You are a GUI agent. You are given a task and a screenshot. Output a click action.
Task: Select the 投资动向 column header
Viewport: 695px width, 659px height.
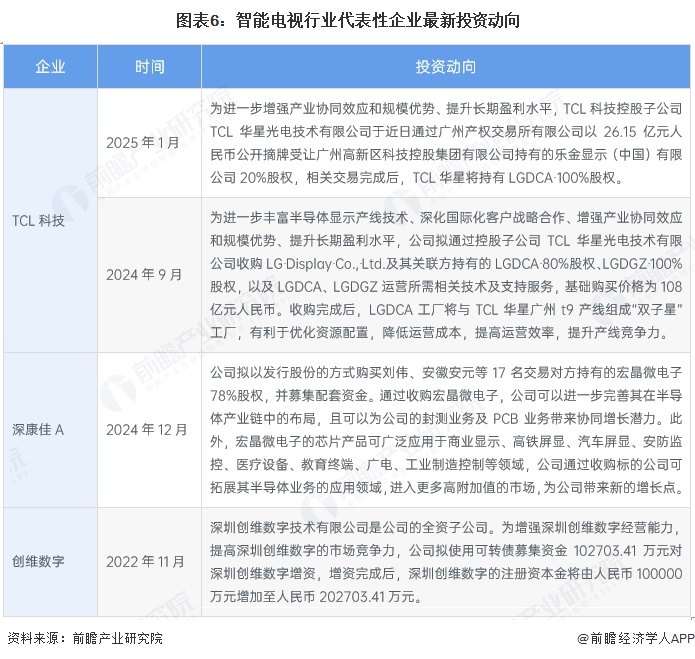coord(445,66)
